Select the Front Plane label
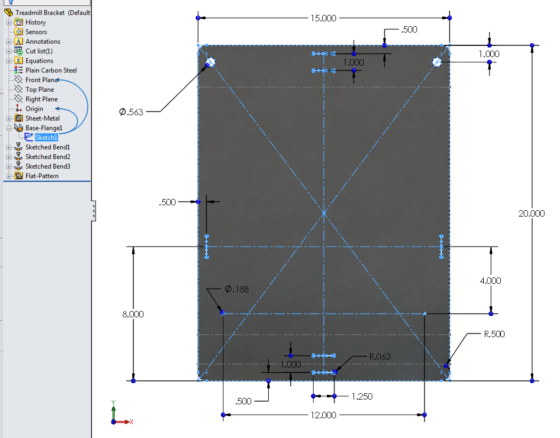This screenshot has width=560, height=438. pyautogui.click(x=42, y=80)
